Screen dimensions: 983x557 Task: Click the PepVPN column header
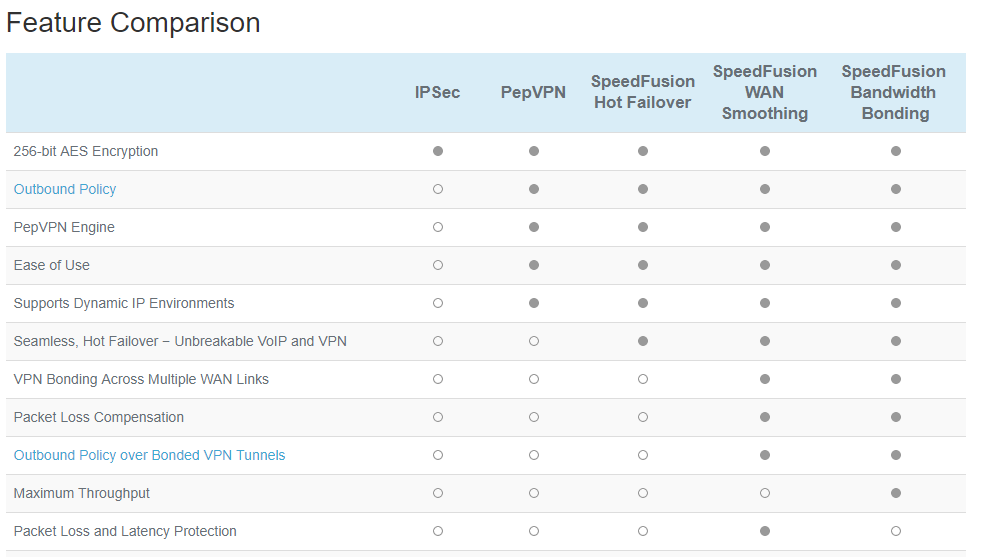tap(533, 92)
